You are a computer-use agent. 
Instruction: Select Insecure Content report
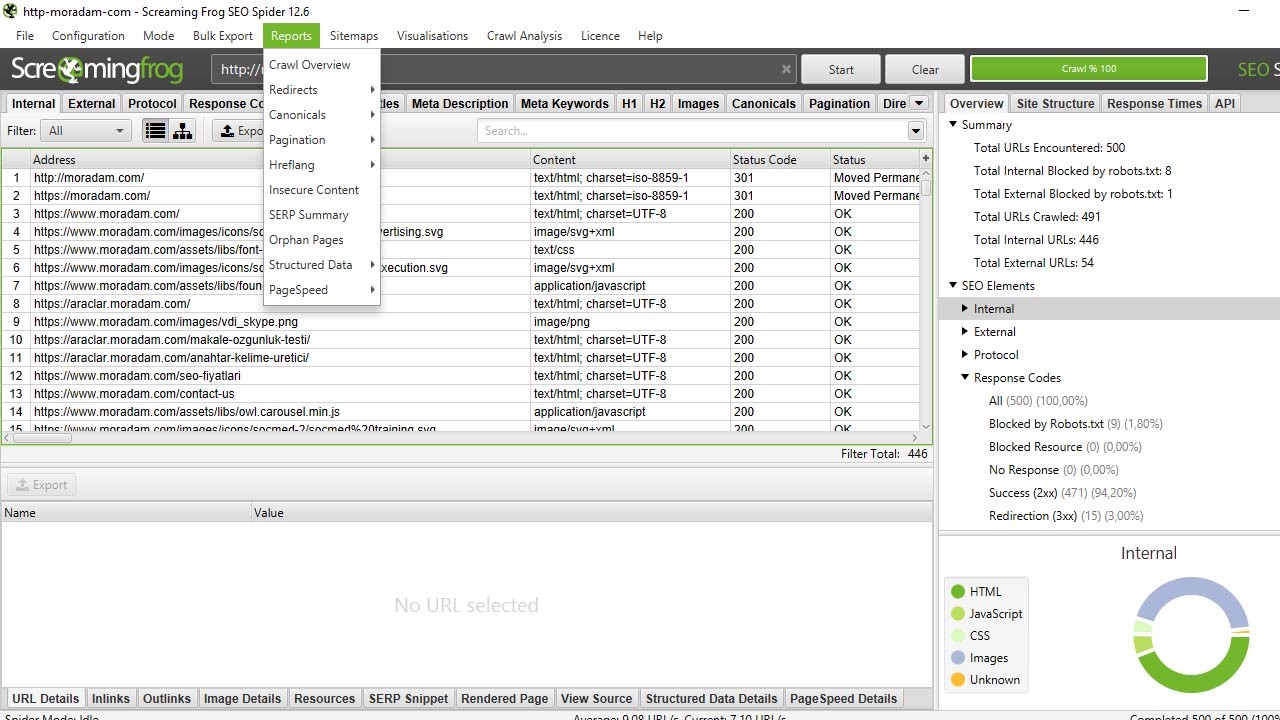pos(322,190)
